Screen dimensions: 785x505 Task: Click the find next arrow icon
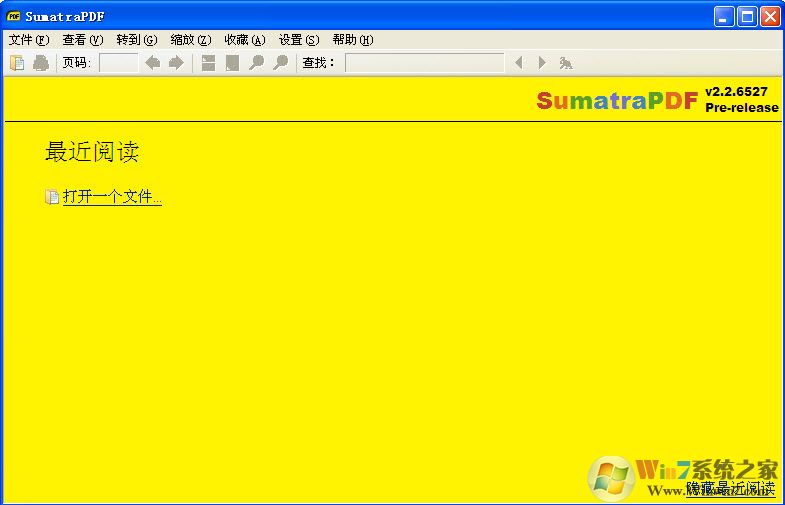(542, 63)
